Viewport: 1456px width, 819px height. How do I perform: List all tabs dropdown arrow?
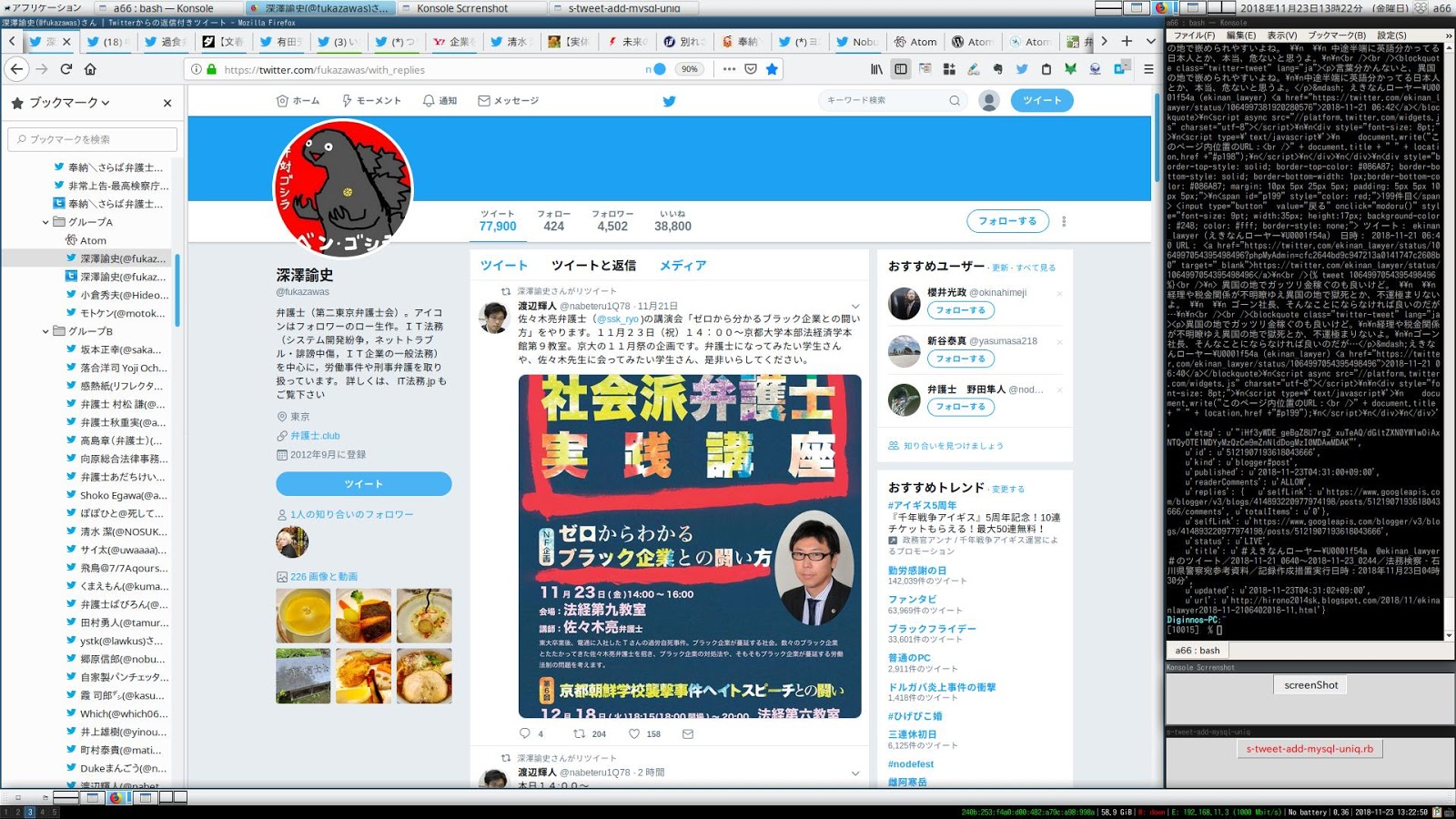(x=1150, y=41)
